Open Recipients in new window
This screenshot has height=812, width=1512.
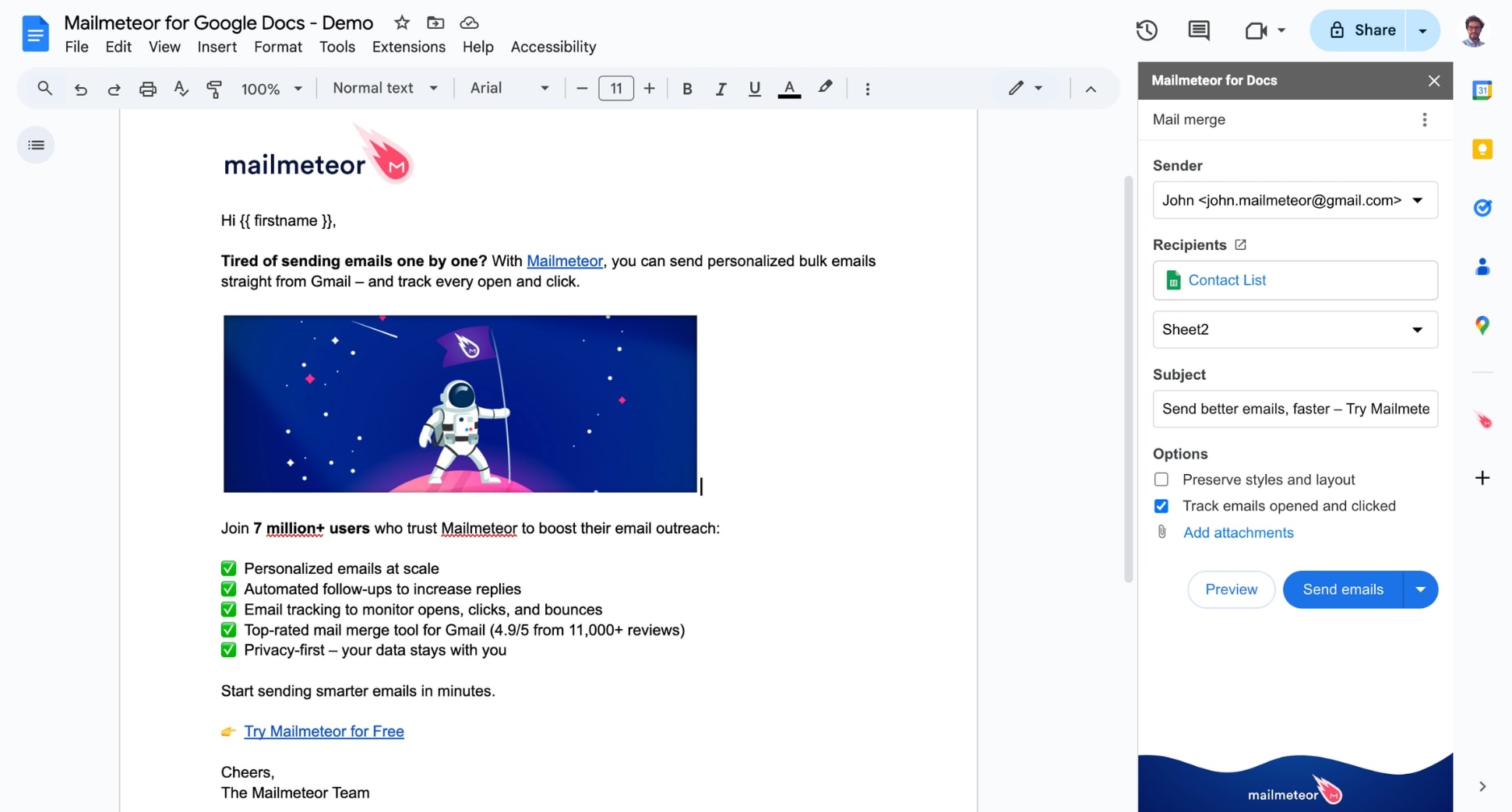point(1240,244)
